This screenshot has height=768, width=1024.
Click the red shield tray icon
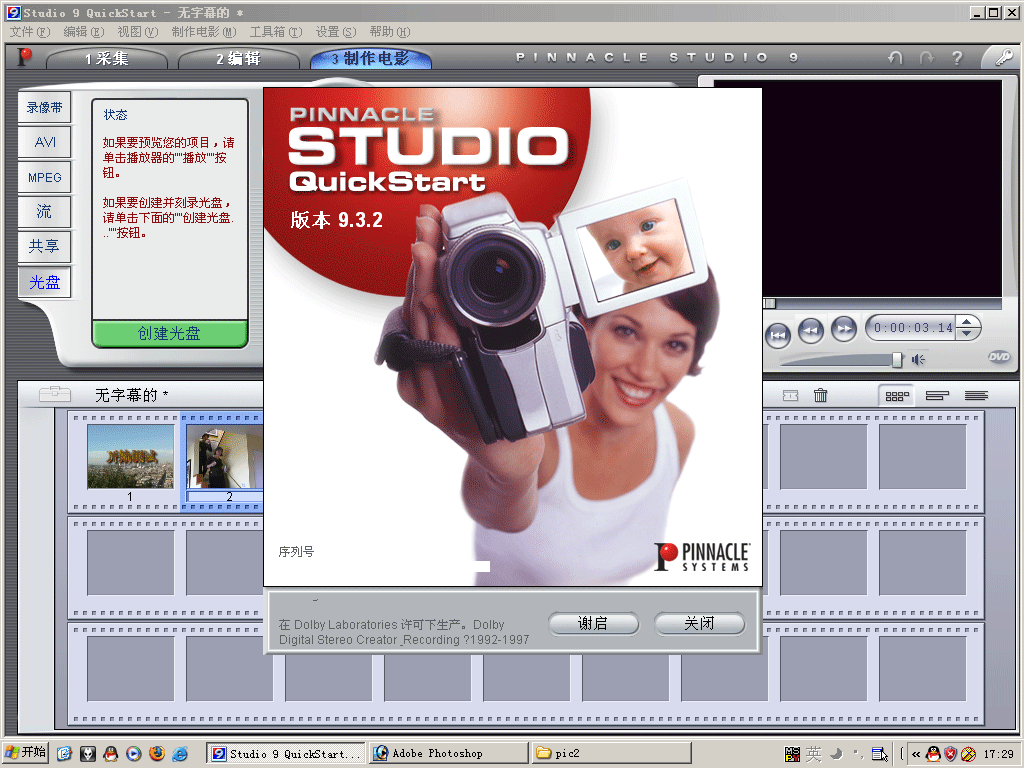click(x=951, y=754)
